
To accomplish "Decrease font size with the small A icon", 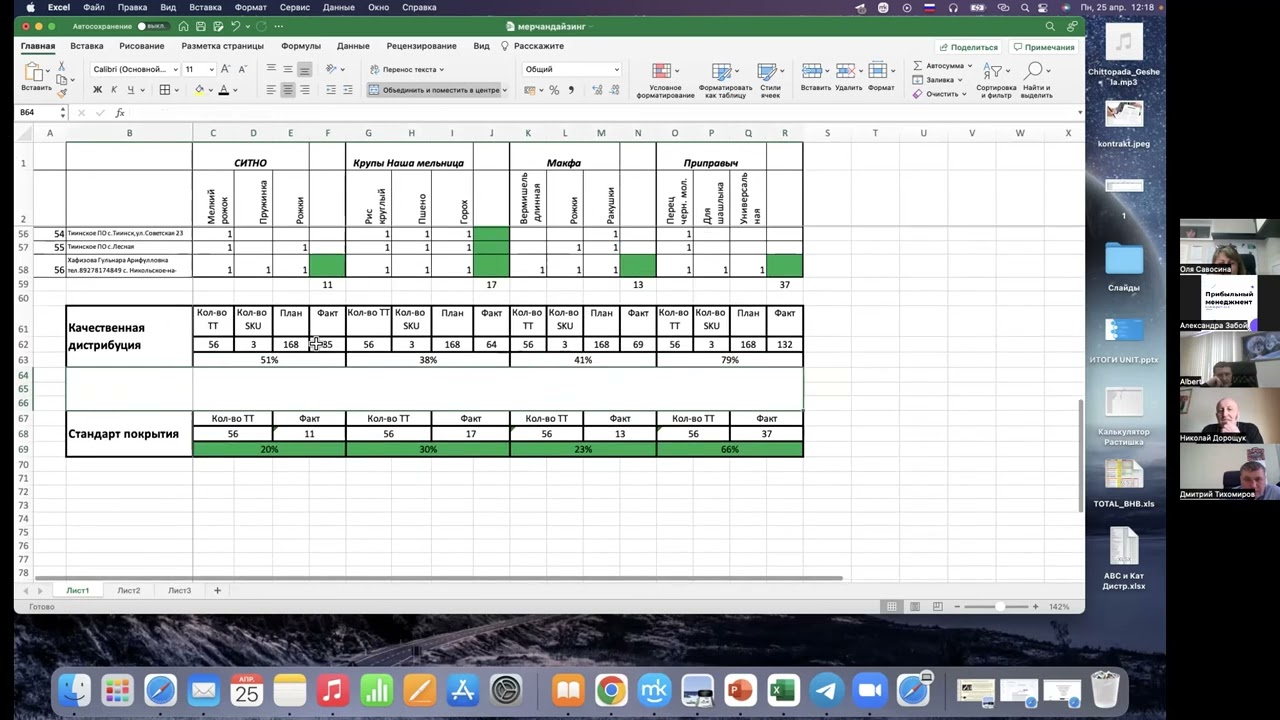I will pos(243,69).
